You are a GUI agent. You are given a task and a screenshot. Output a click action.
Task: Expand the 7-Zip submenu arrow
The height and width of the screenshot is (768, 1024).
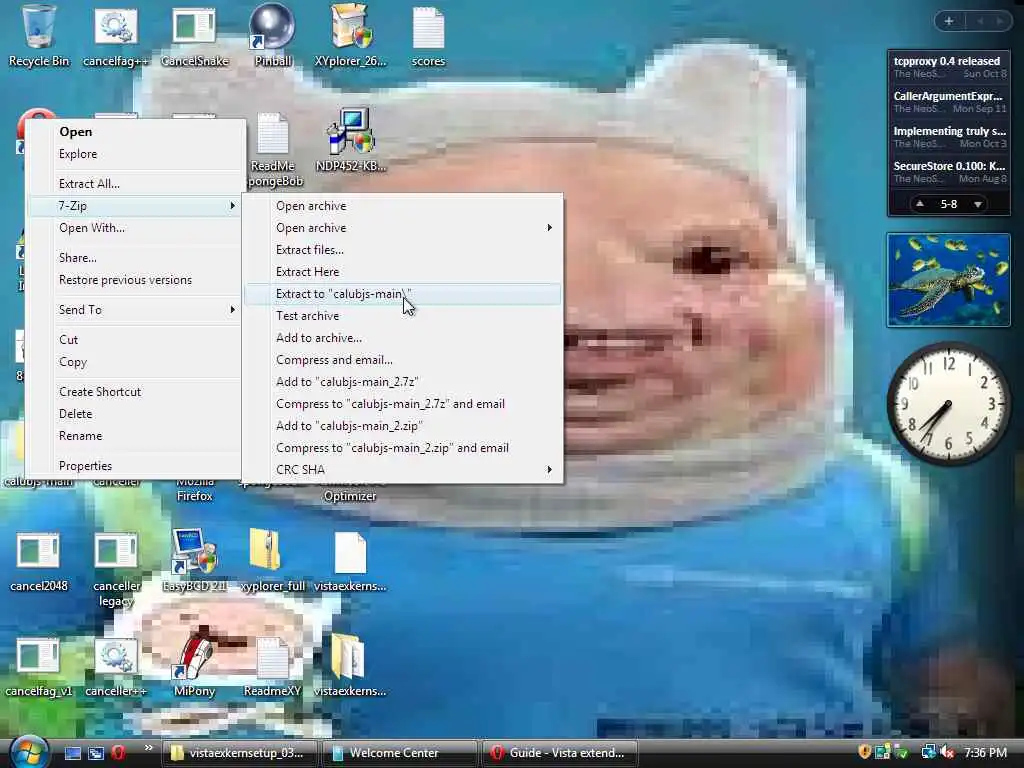(x=232, y=206)
